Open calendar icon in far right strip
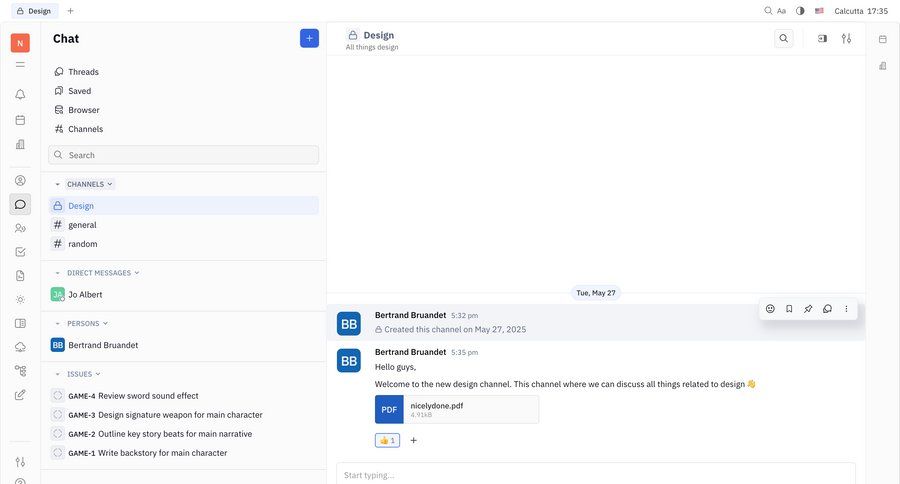 point(883,39)
